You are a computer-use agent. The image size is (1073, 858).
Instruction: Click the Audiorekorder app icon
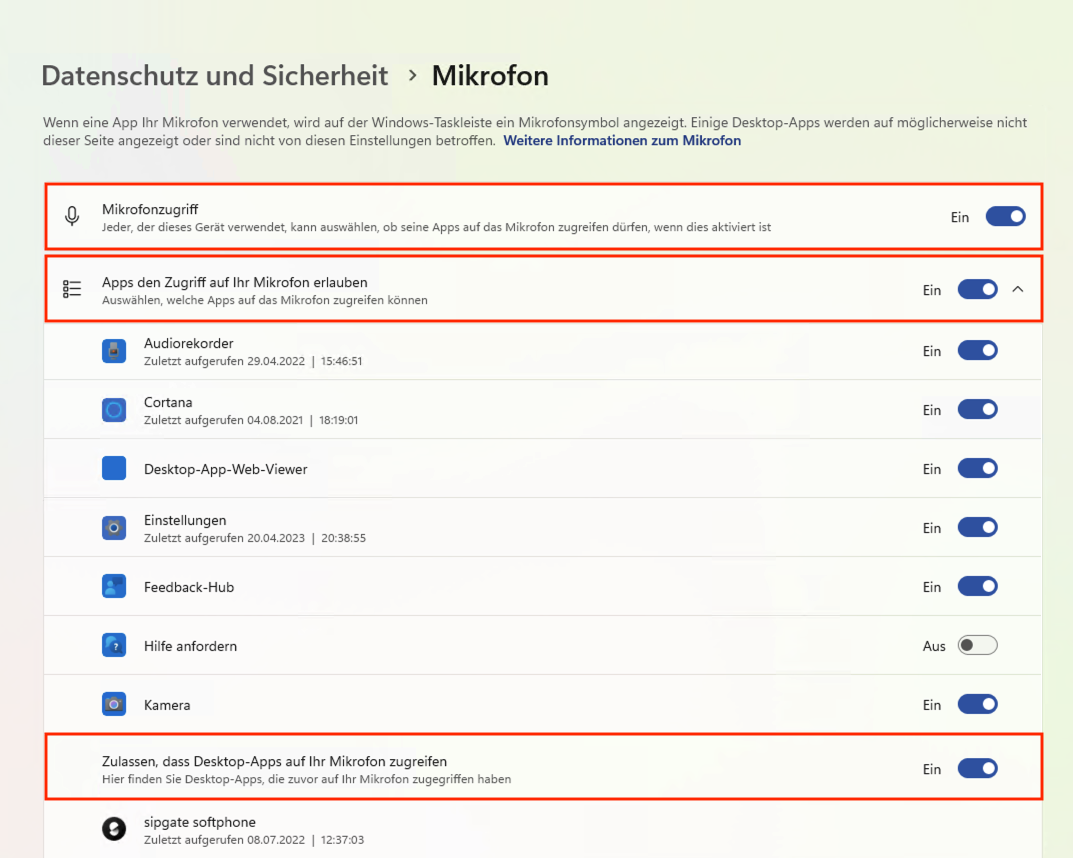pyautogui.click(x=113, y=350)
